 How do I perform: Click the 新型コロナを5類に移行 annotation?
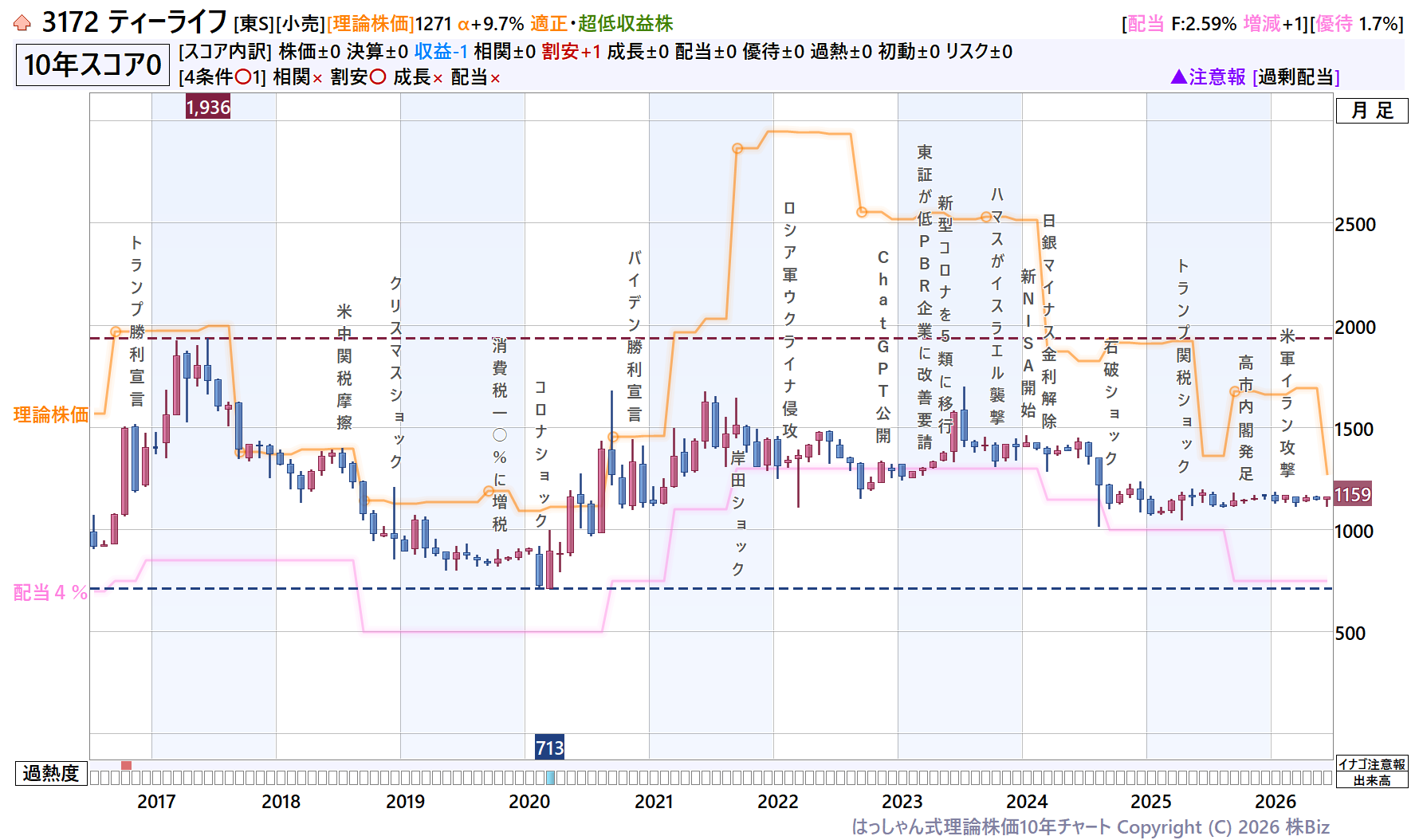coord(945,314)
